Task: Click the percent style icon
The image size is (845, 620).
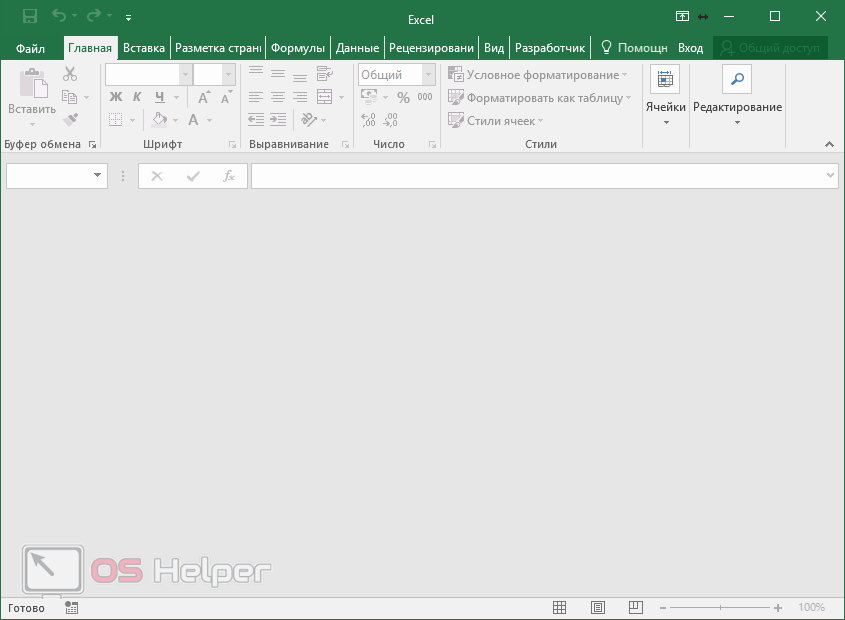Action: (403, 97)
